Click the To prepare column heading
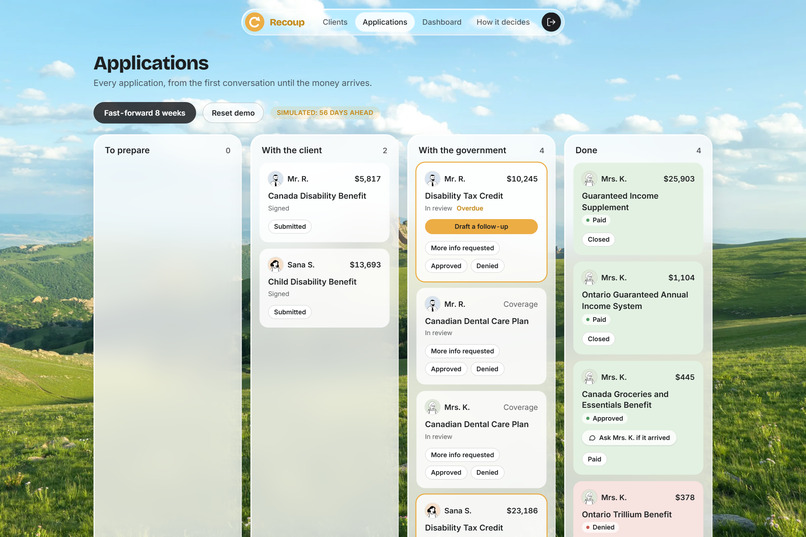Image resolution: width=806 pixels, height=537 pixels. [x=127, y=150]
